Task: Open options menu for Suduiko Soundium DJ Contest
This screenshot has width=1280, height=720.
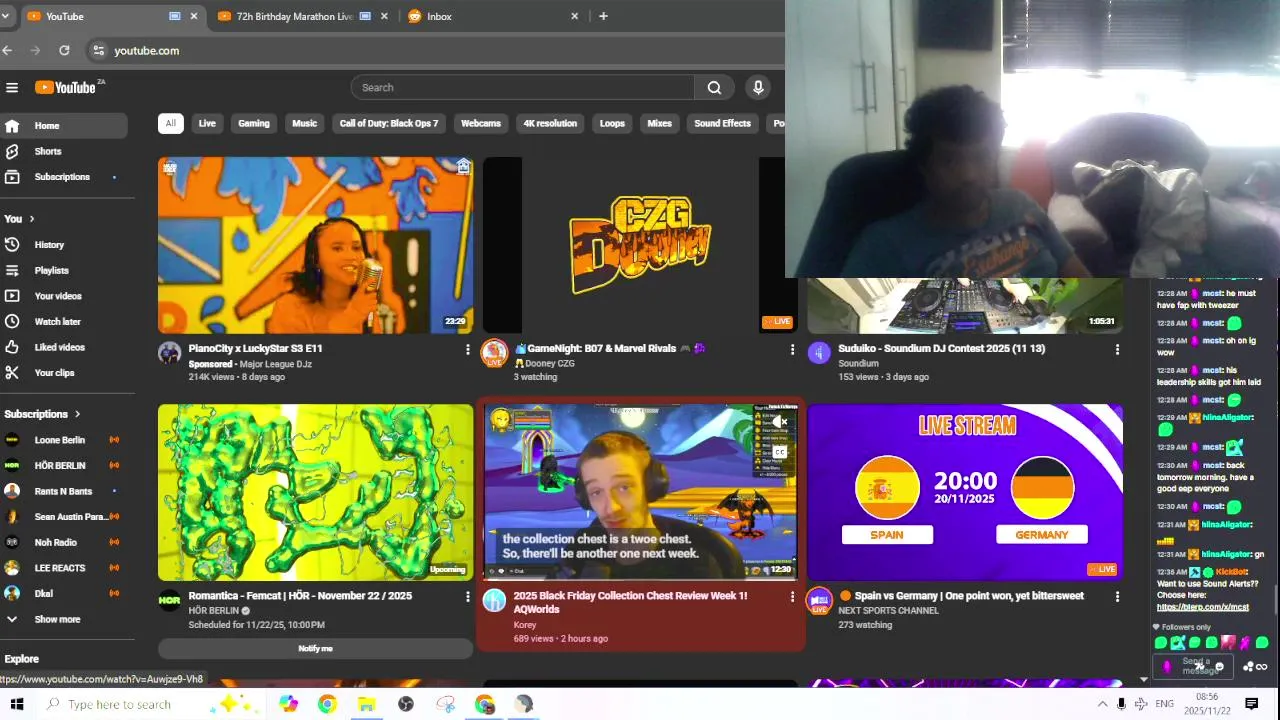Action: [x=1117, y=349]
